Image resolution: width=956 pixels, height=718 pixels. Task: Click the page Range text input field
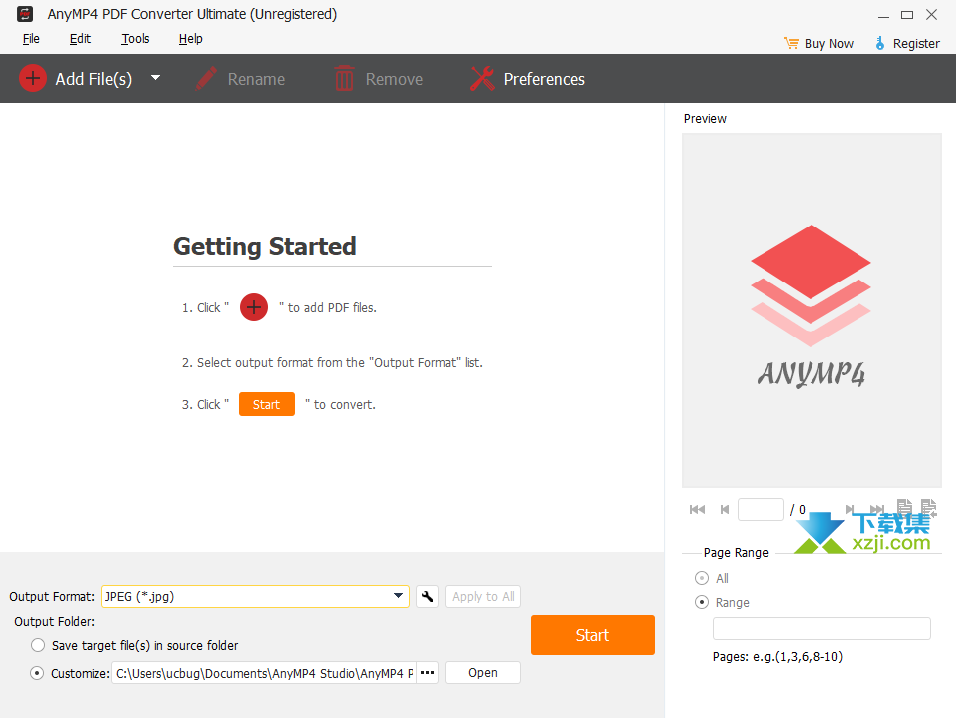(x=822, y=628)
